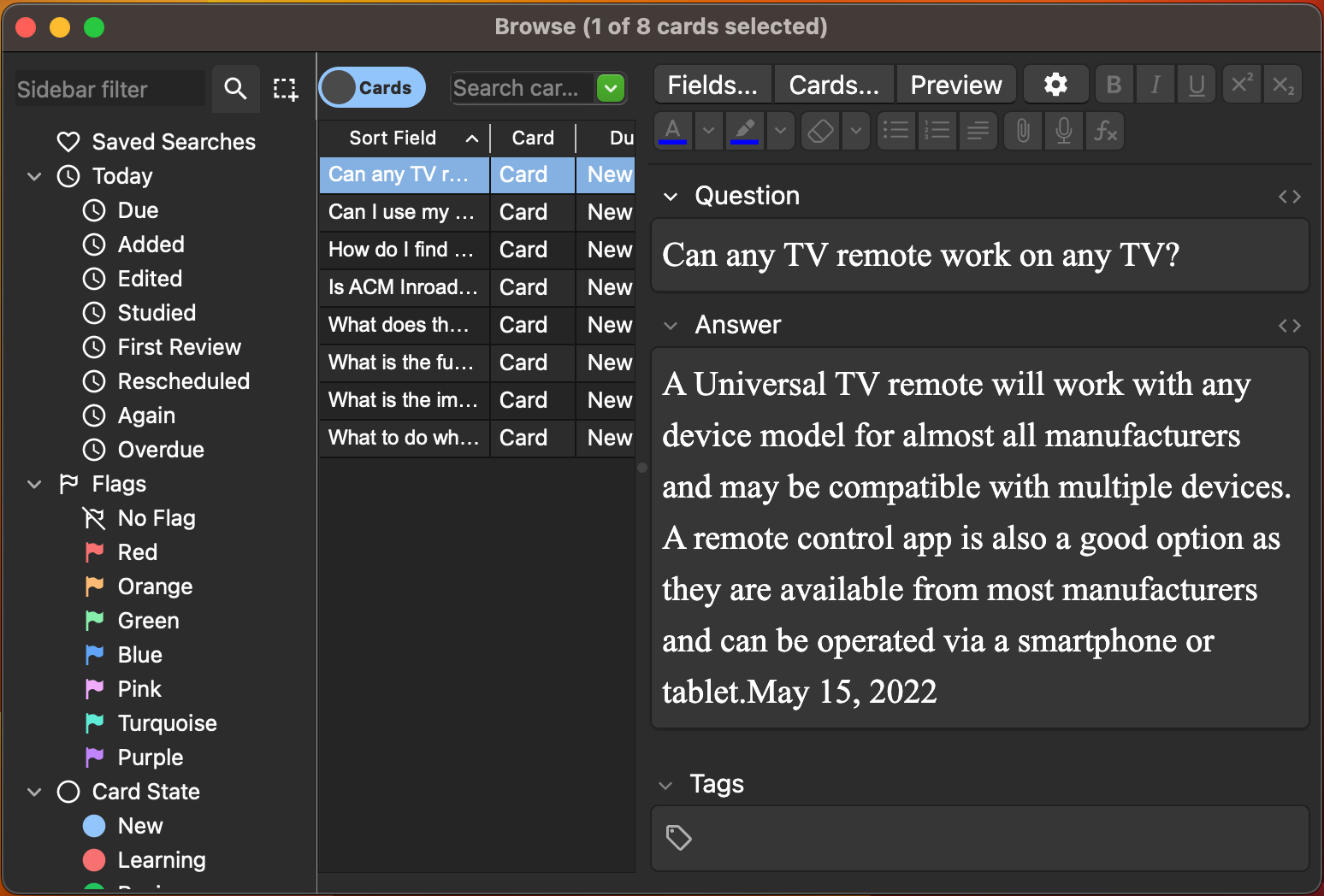Select the Red flag filter
The image size is (1324, 896).
coord(137,551)
